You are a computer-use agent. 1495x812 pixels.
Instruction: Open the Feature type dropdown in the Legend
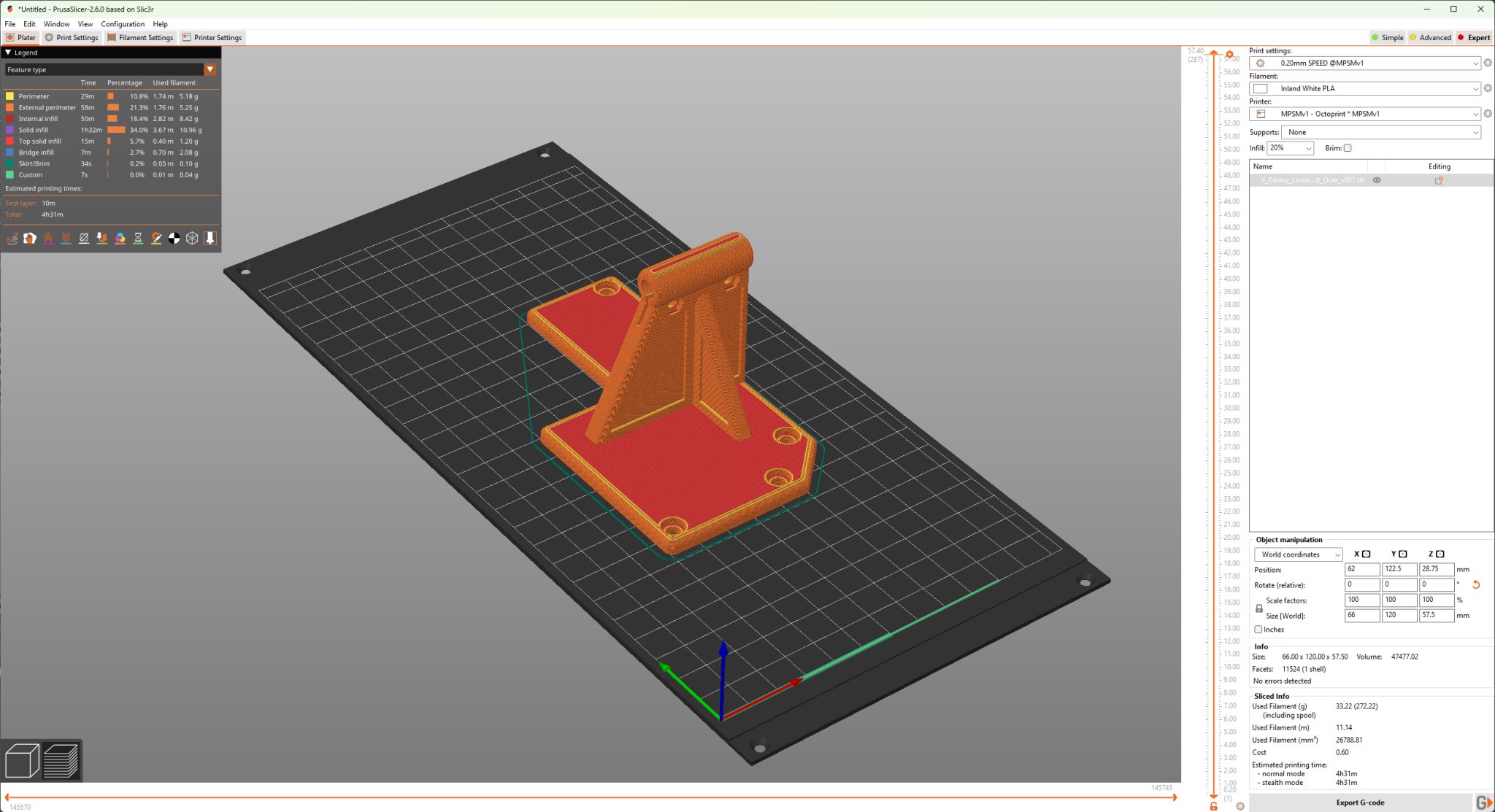pyautogui.click(x=210, y=69)
